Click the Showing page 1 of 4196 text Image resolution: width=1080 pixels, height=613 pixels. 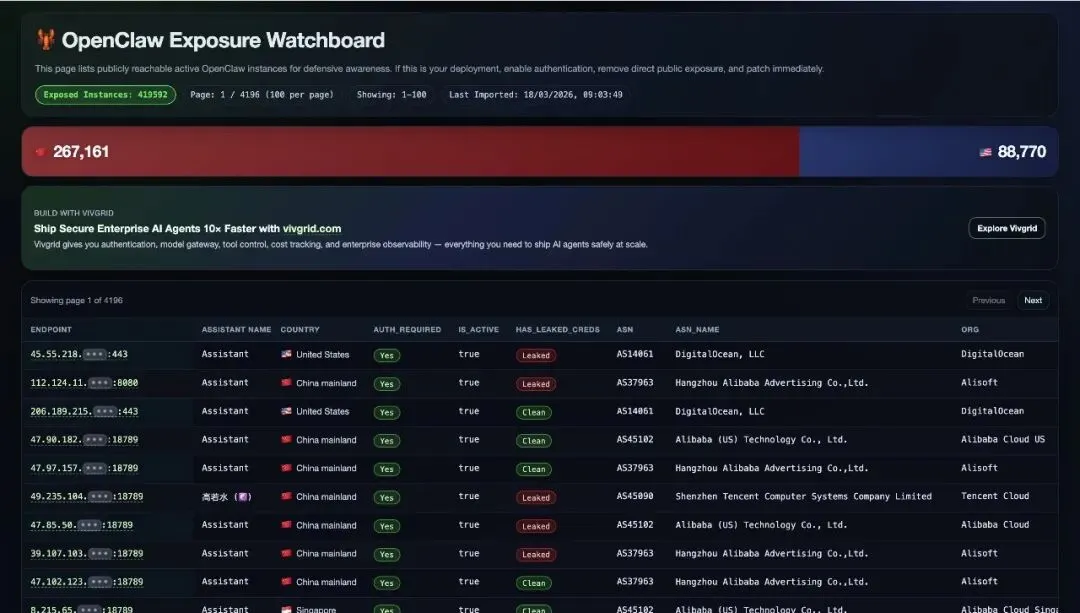pyautogui.click(x=76, y=300)
